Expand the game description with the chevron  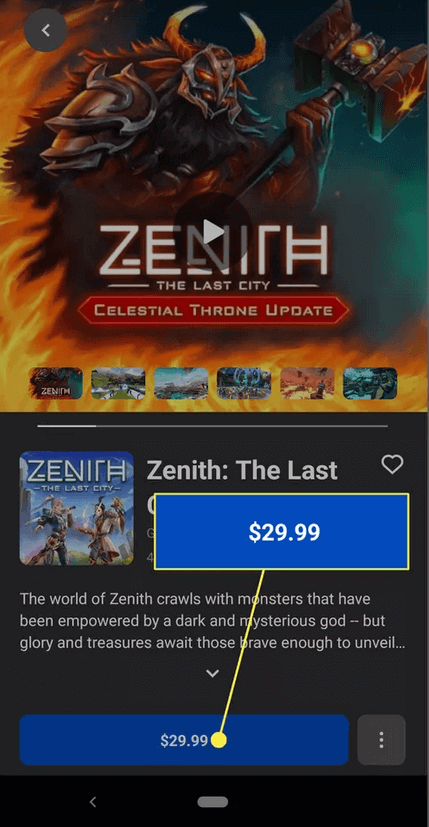[x=212, y=674]
